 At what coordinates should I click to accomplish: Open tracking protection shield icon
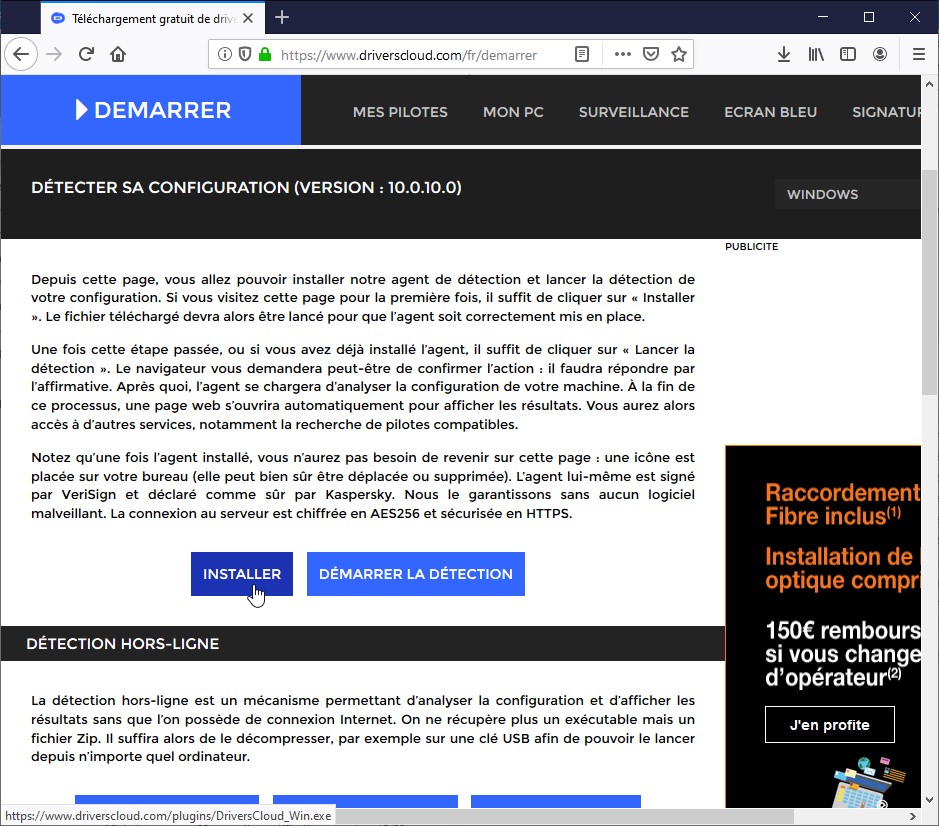click(244, 55)
